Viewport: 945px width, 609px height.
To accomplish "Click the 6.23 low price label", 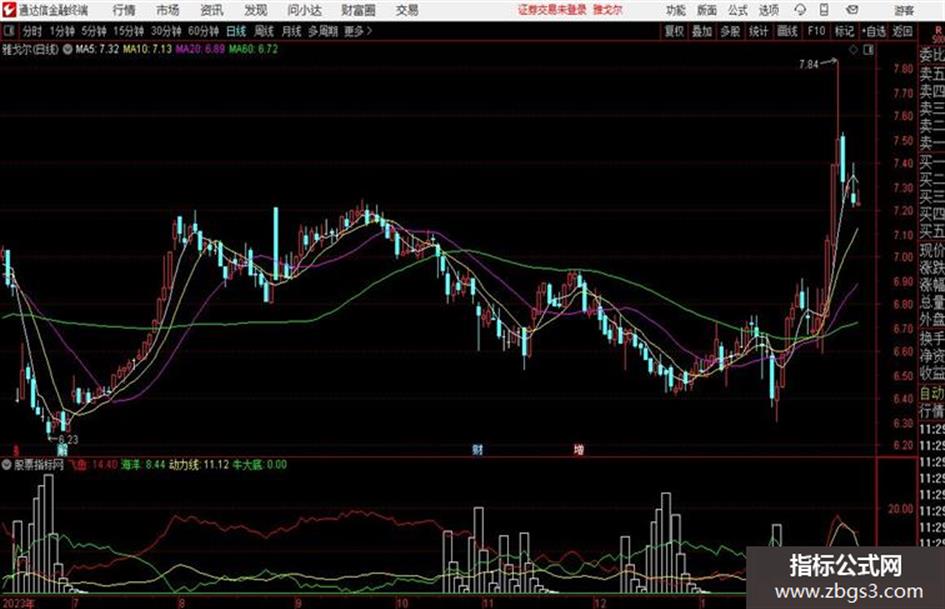I will tap(68, 440).
